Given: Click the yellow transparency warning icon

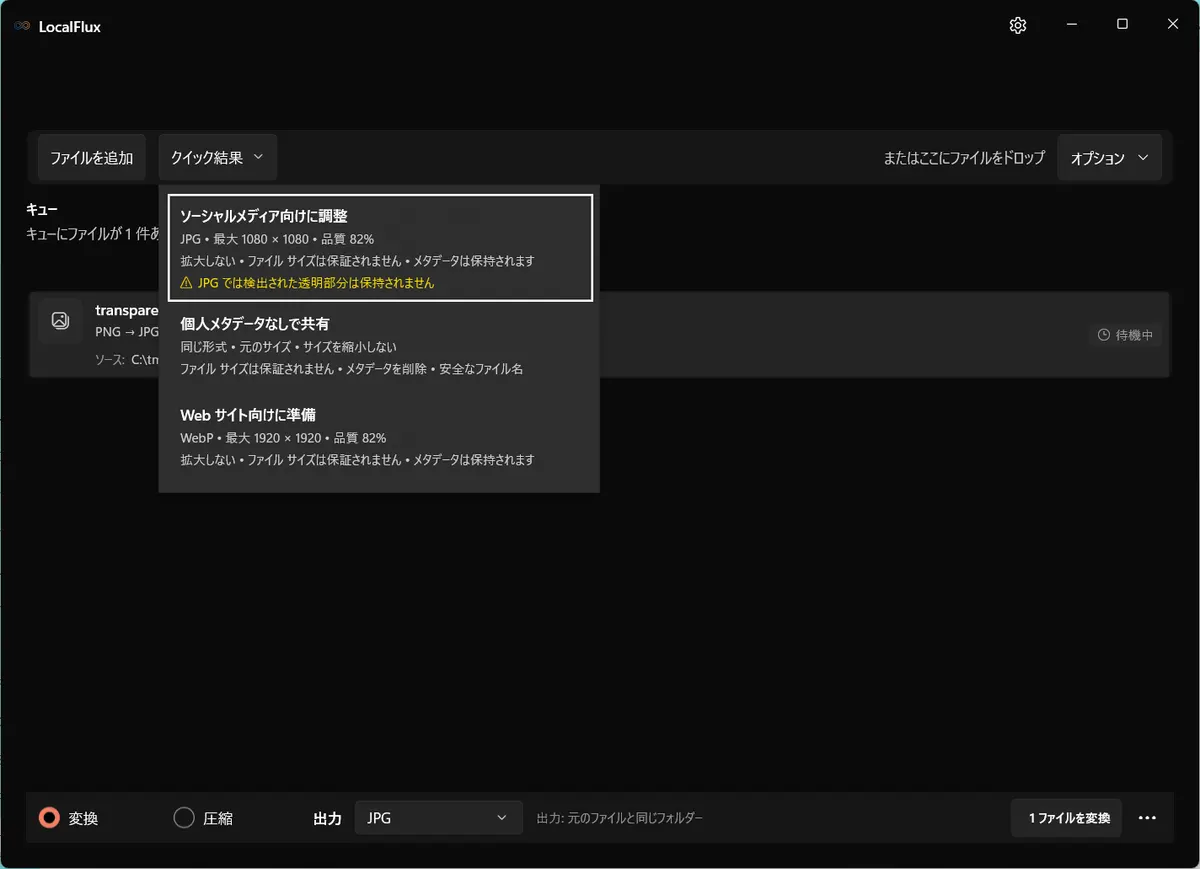Looking at the screenshot, I should tap(186, 283).
